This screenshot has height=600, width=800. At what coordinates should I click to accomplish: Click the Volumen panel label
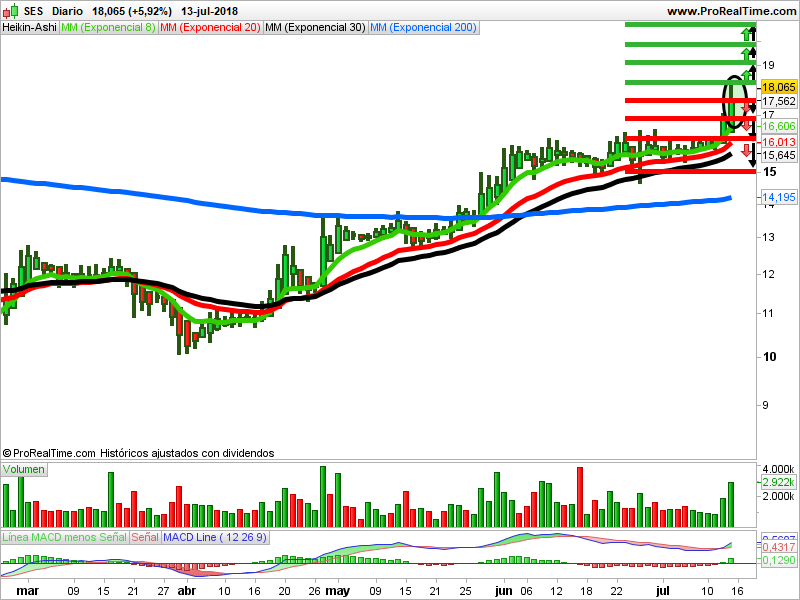(24, 469)
